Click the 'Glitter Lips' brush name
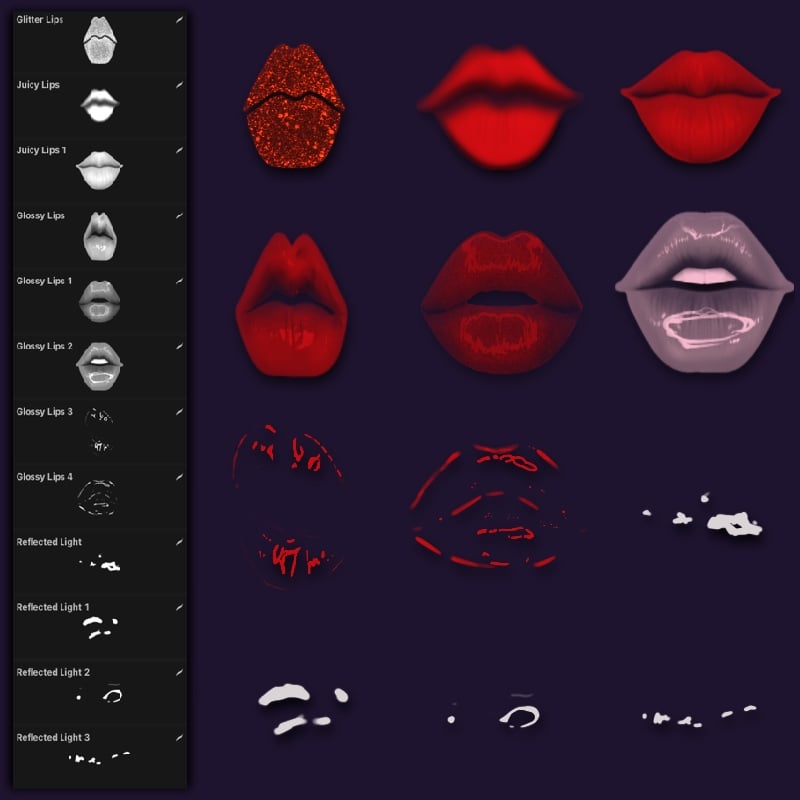Viewport: 800px width, 800px height. pyautogui.click(x=40, y=20)
